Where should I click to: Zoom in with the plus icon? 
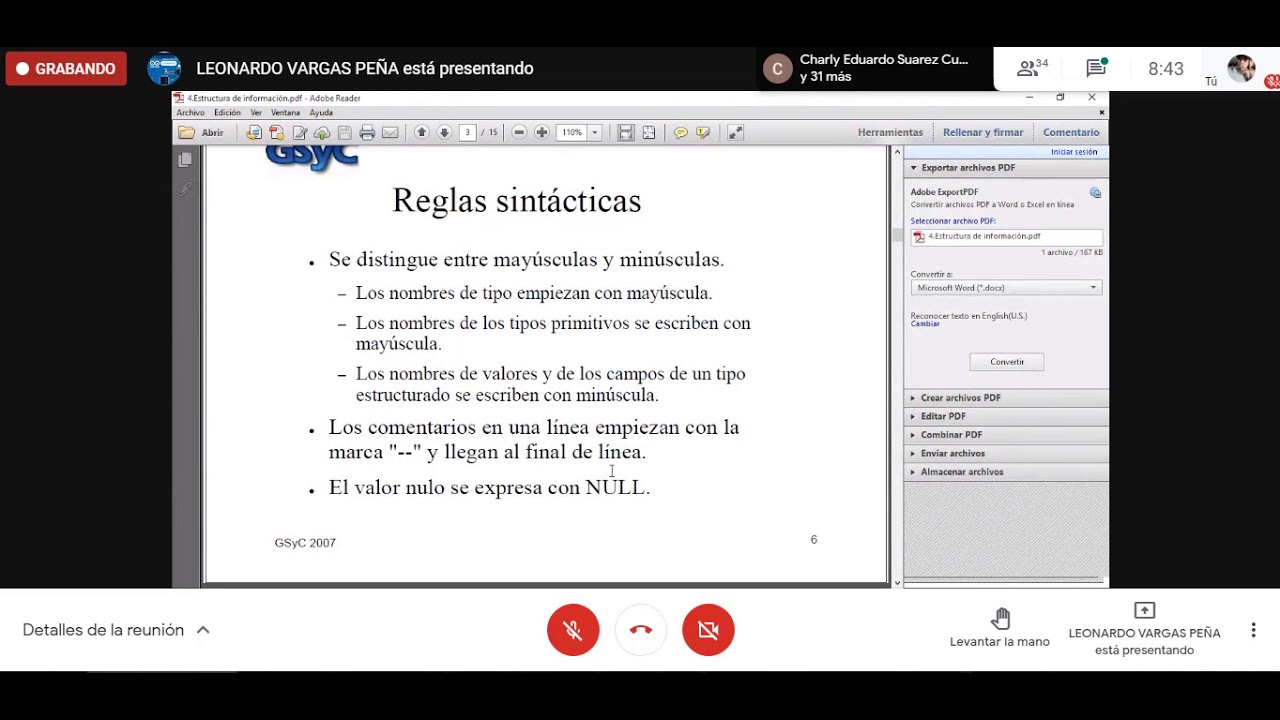tap(541, 132)
